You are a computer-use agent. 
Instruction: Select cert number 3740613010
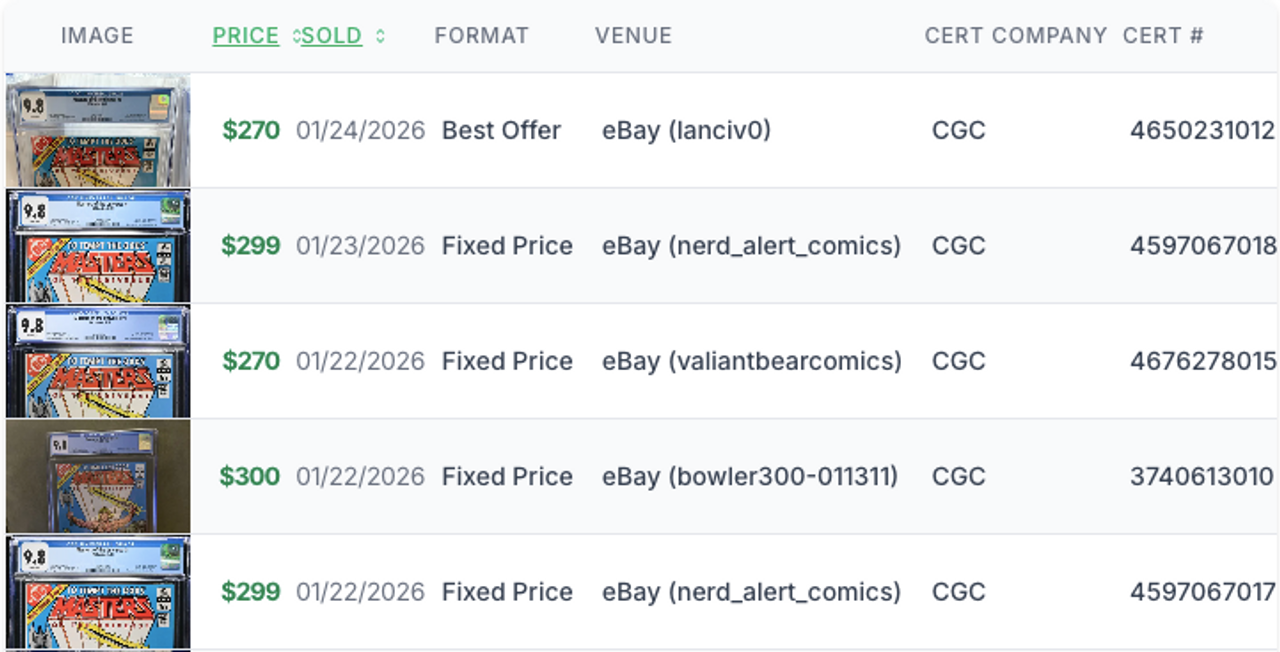(x=1202, y=476)
